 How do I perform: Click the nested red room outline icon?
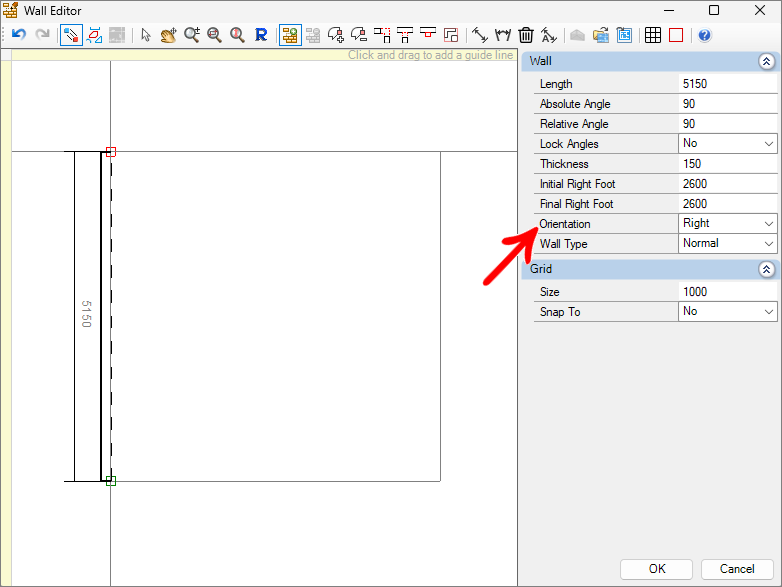tap(451, 35)
